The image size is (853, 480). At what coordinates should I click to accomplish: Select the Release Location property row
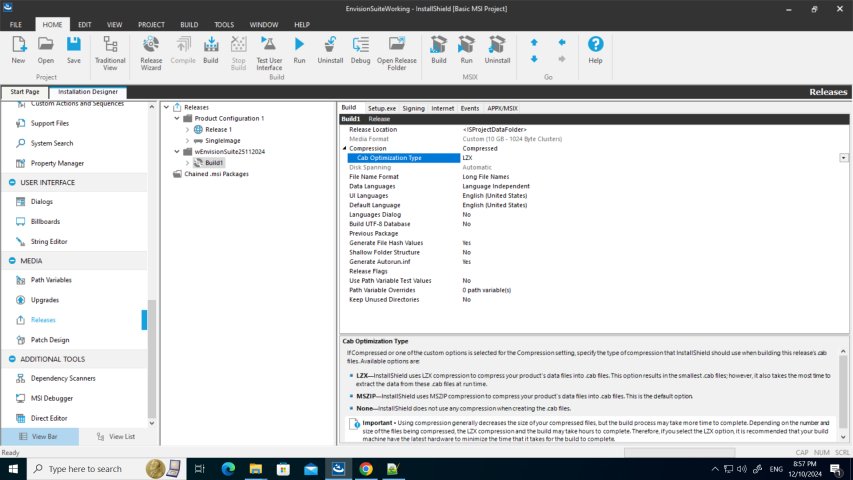pos(594,130)
